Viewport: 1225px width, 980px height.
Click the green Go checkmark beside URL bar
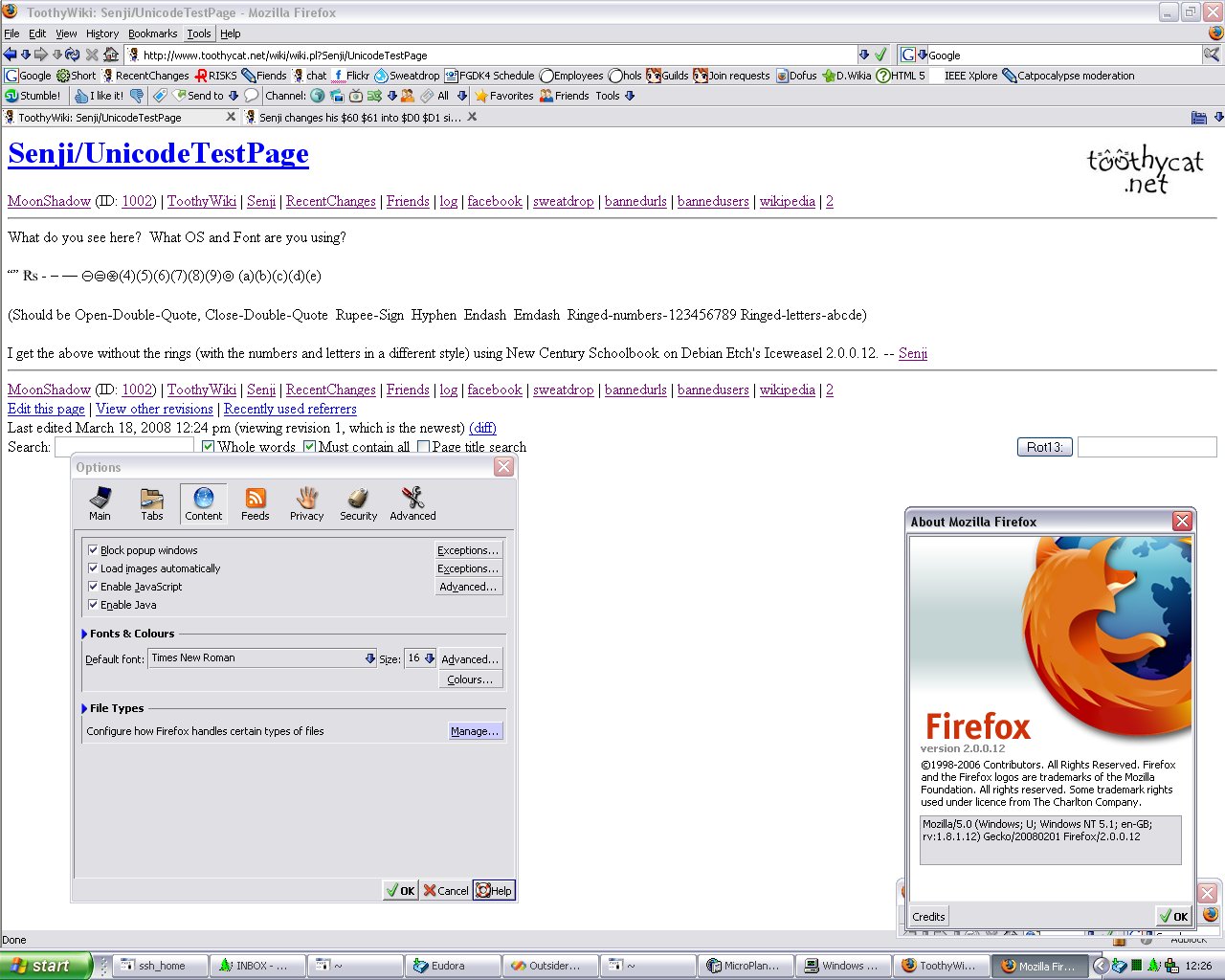880,55
